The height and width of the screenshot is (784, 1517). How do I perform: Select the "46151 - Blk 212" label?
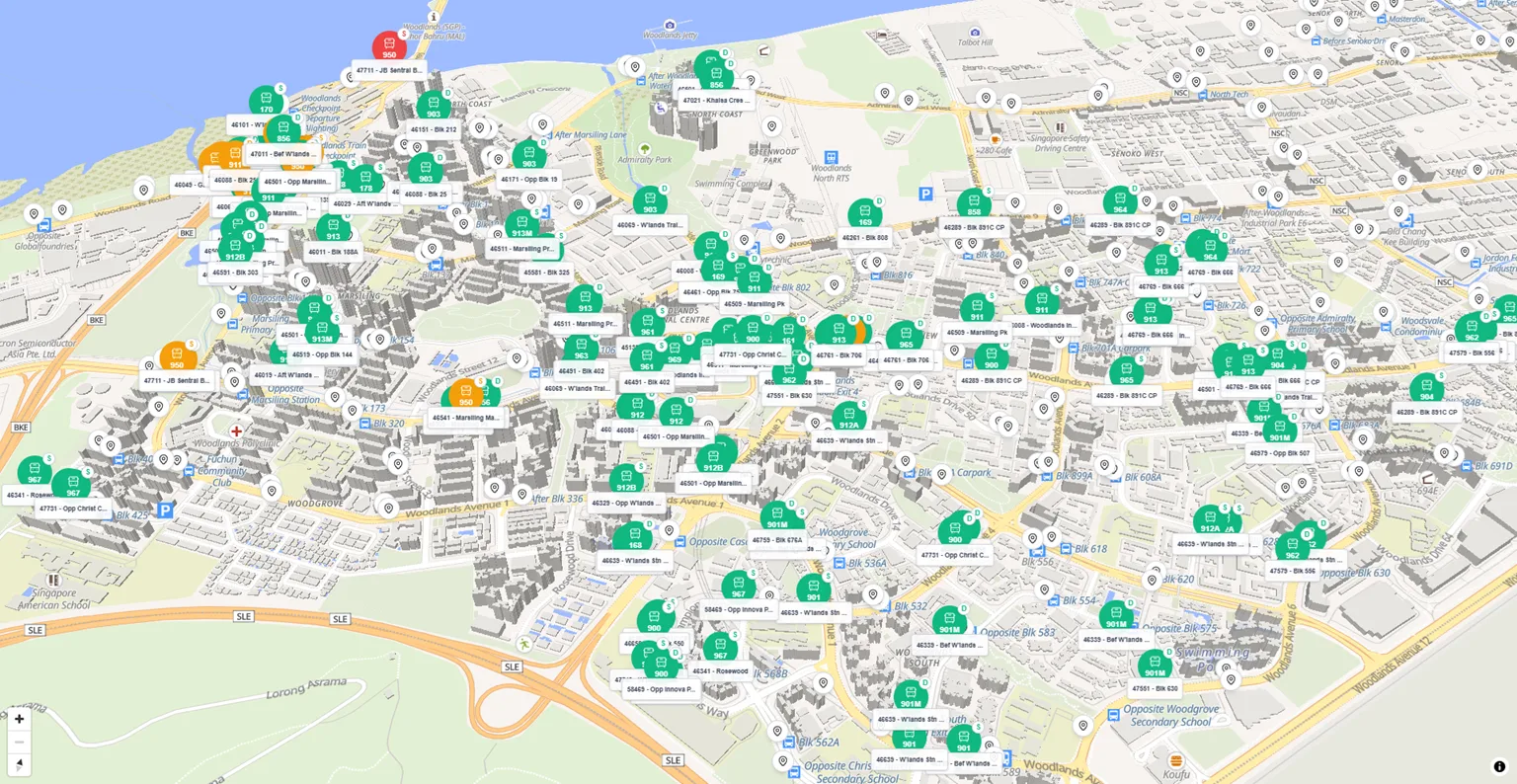(x=434, y=129)
